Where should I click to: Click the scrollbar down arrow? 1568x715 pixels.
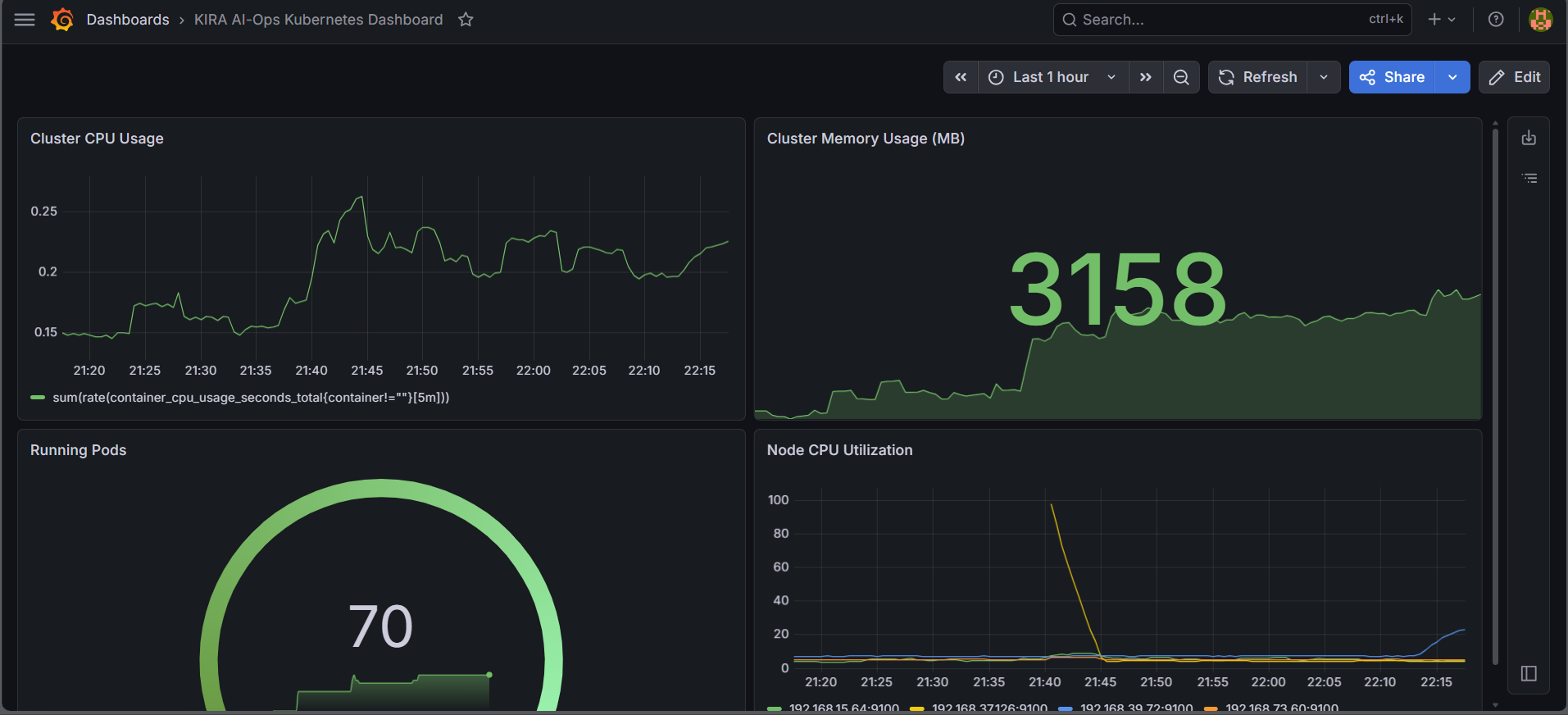[x=1495, y=704]
